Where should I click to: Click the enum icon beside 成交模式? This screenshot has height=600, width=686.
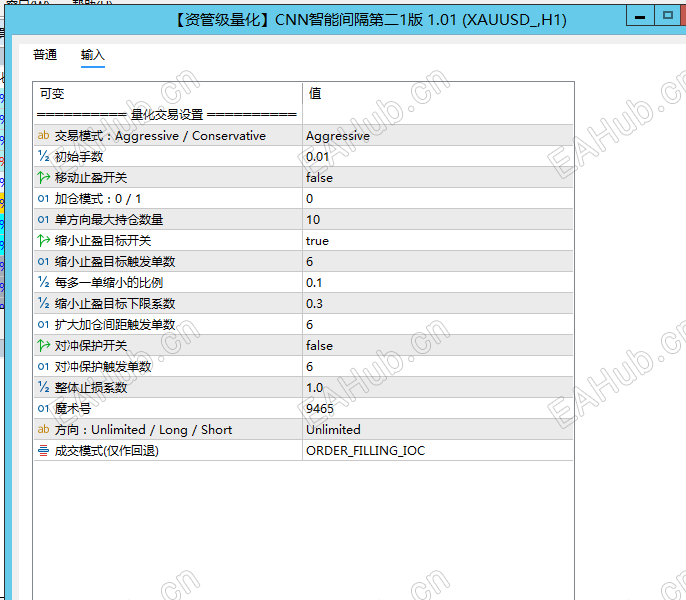[x=43, y=450]
